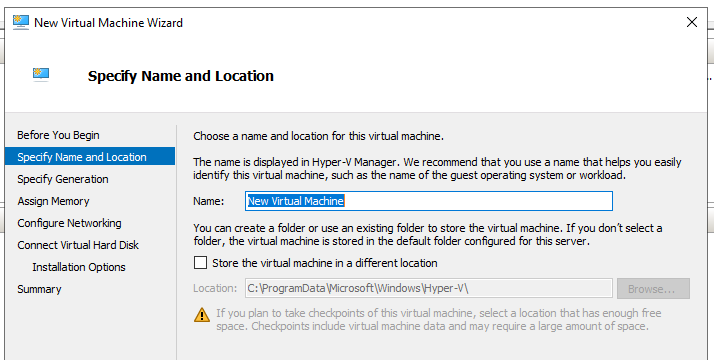
Task: Click the Location path field
Action: pos(428,288)
